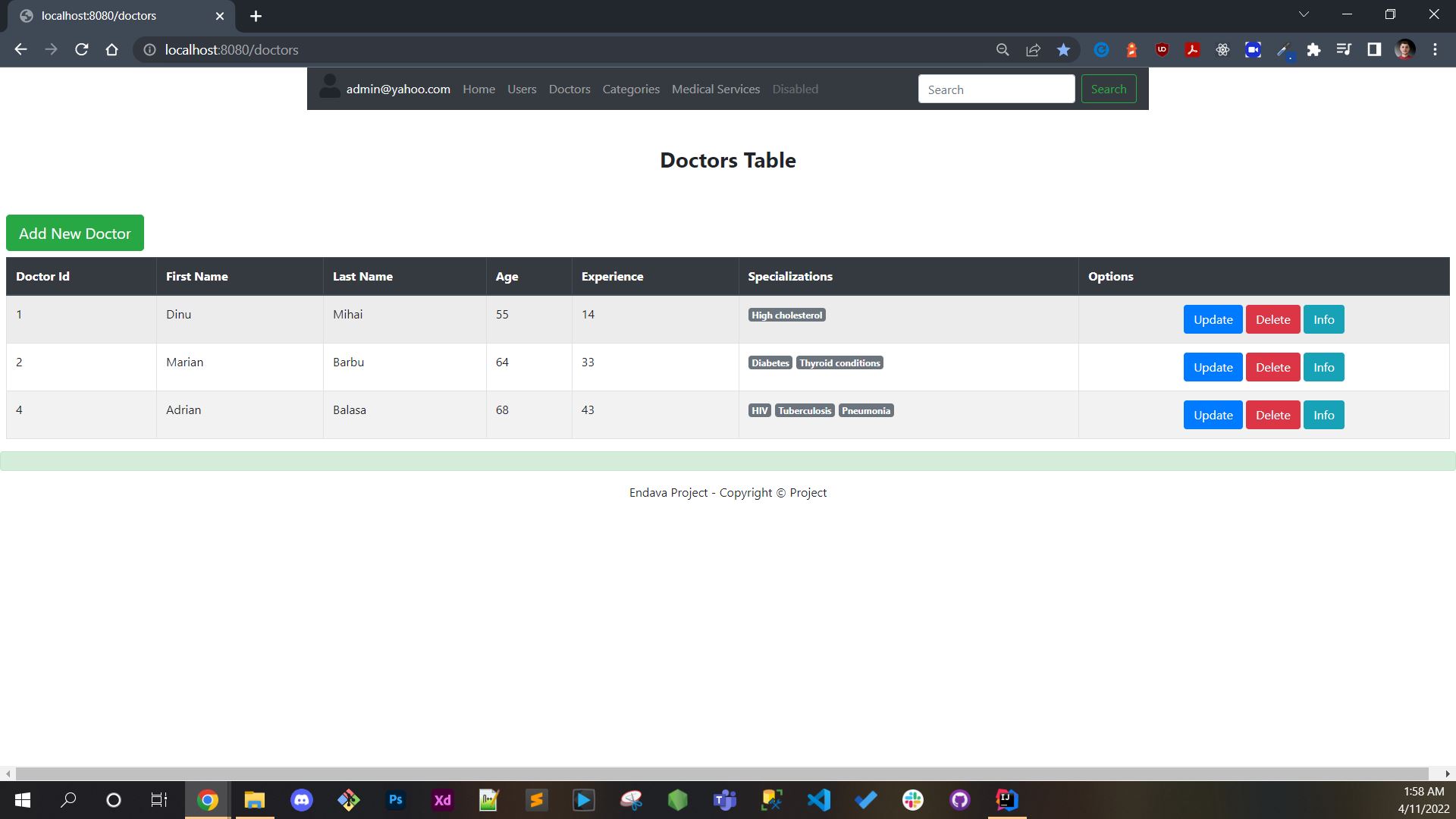Open the Users page from the navbar
The height and width of the screenshot is (819, 1456).
pyautogui.click(x=522, y=89)
